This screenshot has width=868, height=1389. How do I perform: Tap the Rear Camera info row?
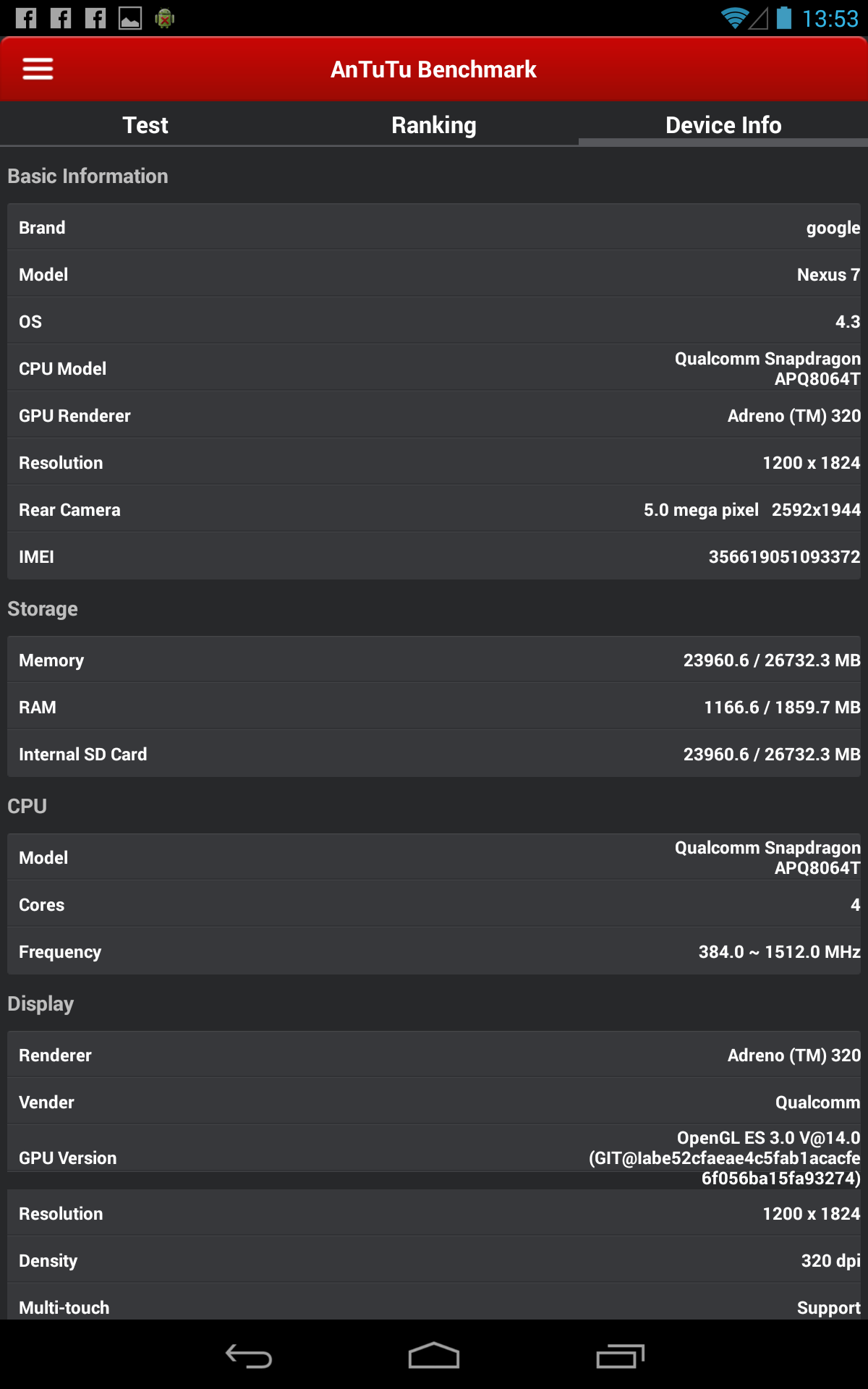(x=434, y=509)
